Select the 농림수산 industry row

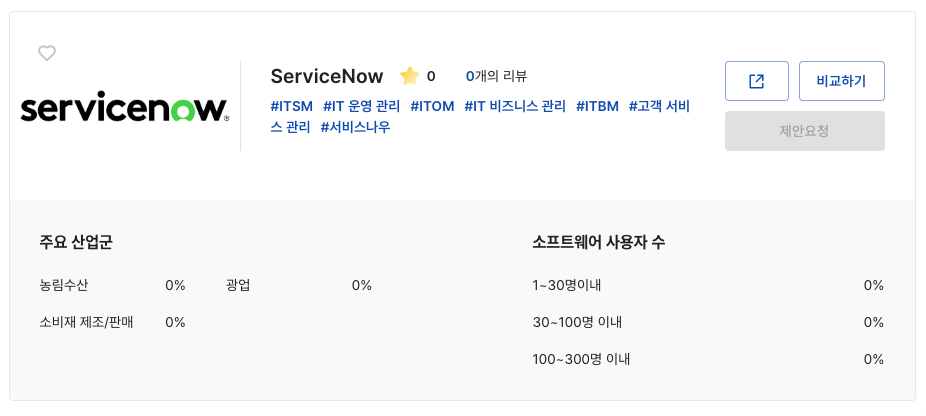point(64,285)
